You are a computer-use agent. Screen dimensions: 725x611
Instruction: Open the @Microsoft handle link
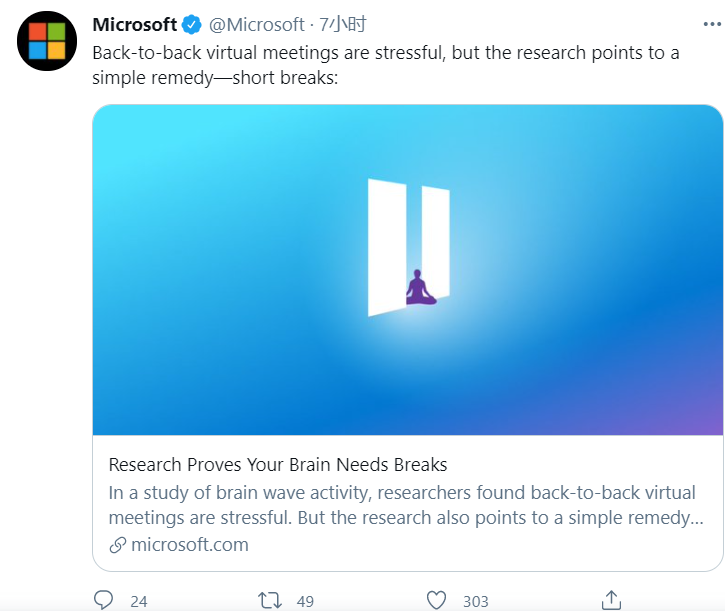click(x=257, y=24)
